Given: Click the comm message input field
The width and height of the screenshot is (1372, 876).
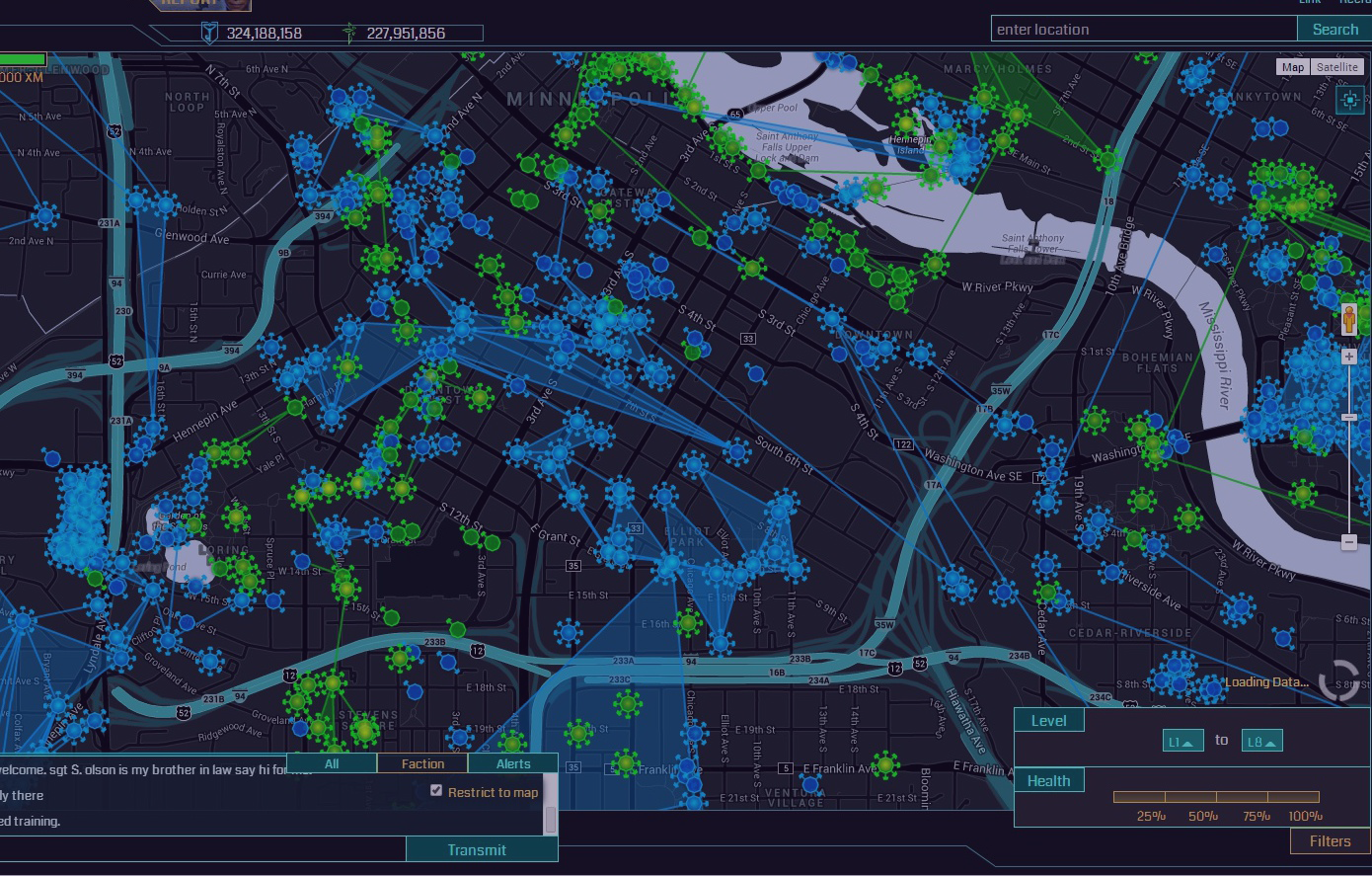Looking at the screenshot, I should pyautogui.click(x=202, y=849).
